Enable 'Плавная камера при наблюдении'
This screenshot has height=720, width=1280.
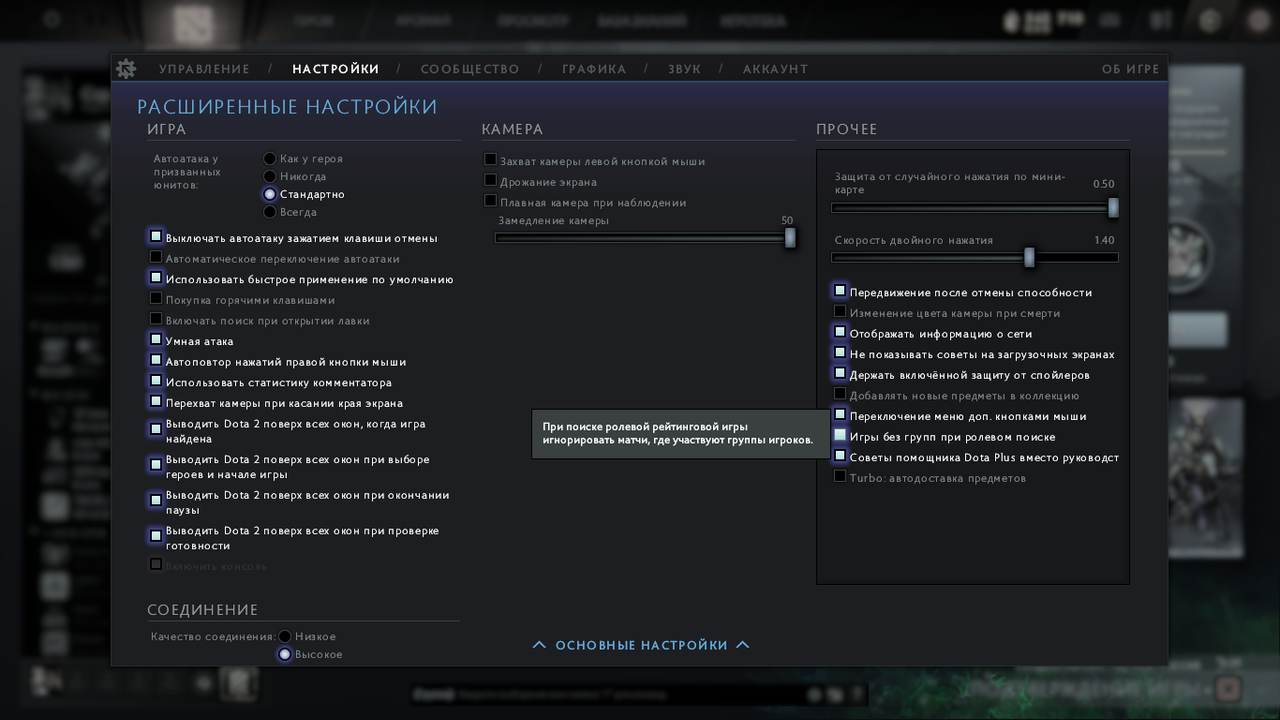coord(490,201)
